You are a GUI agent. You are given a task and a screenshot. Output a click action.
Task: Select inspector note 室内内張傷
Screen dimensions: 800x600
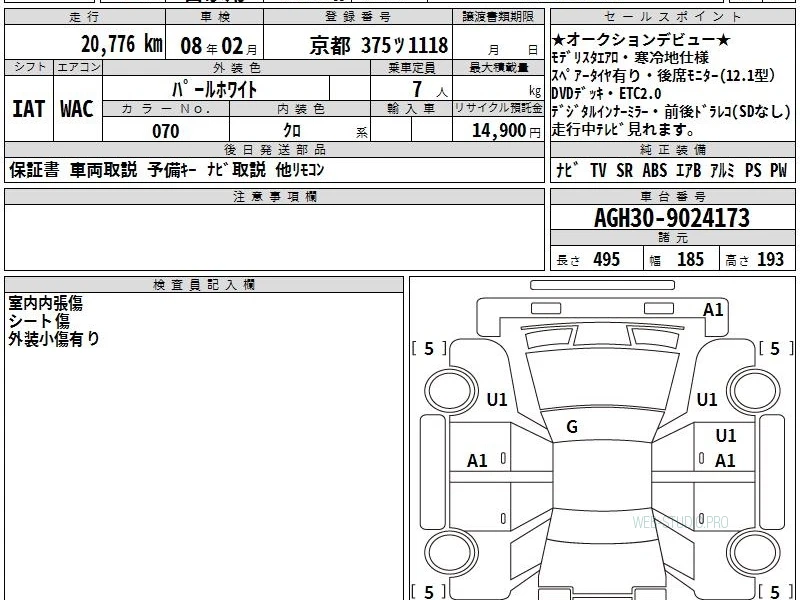(x=45, y=303)
